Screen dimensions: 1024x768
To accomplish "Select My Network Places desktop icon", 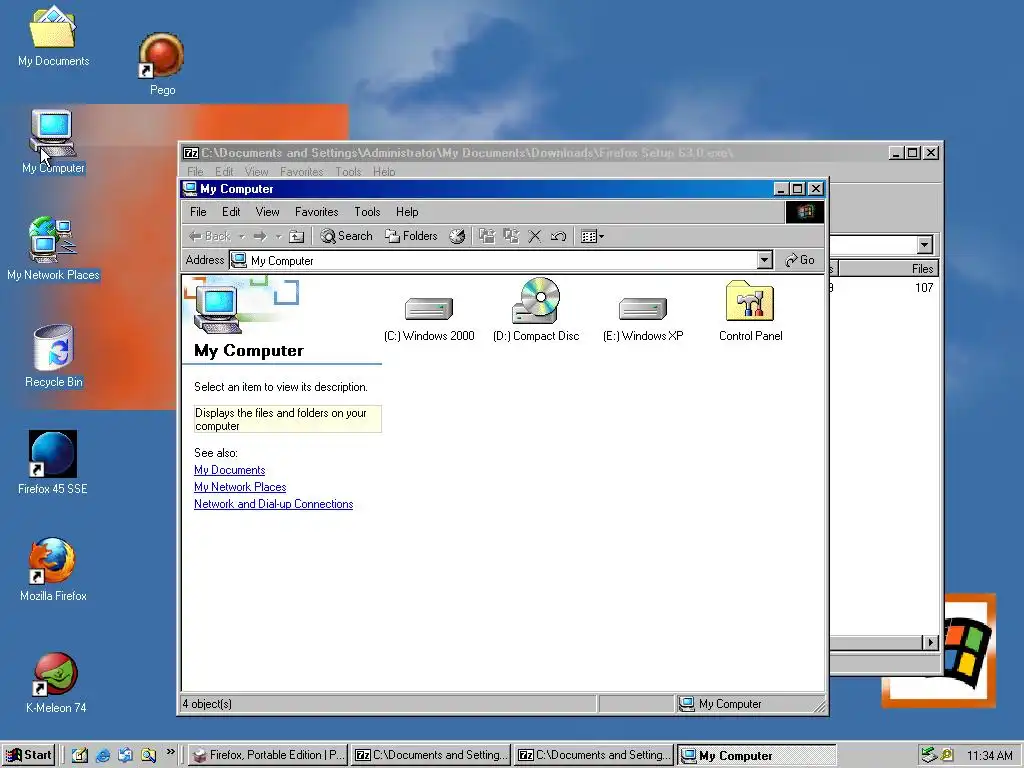I will click(x=53, y=249).
